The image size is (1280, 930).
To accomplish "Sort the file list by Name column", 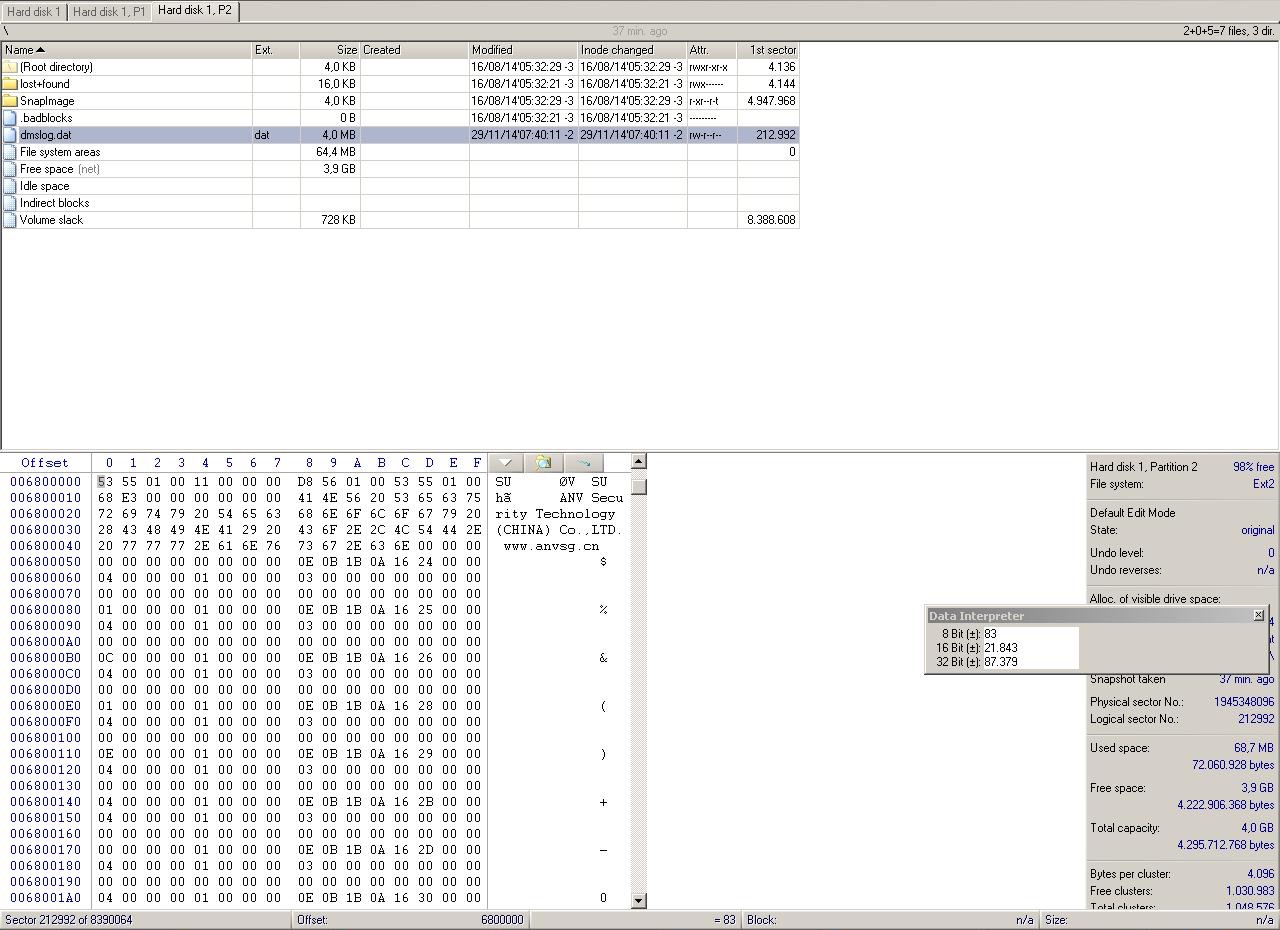I will (126, 49).
